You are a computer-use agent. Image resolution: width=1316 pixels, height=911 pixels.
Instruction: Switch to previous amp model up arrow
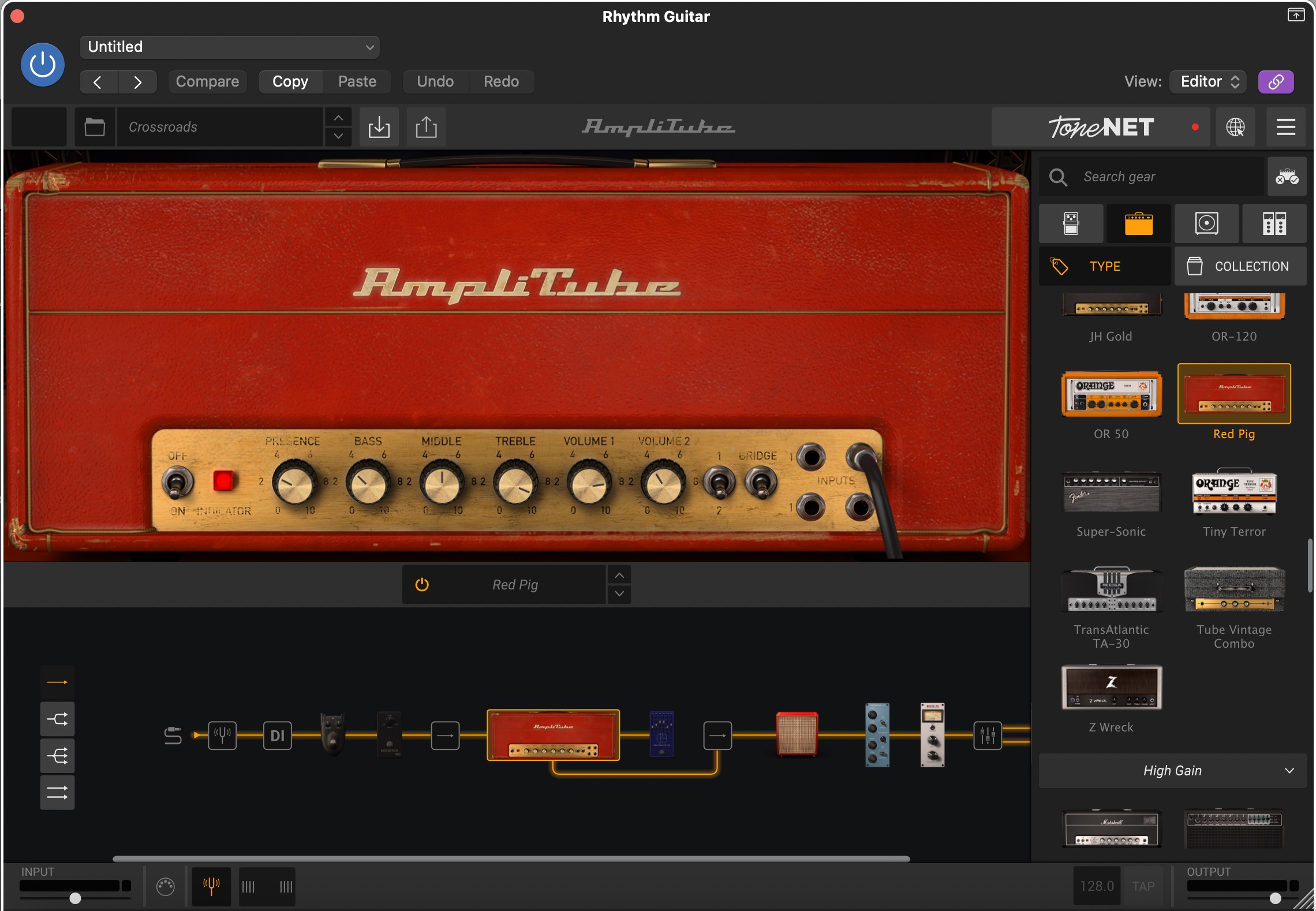pyautogui.click(x=619, y=576)
